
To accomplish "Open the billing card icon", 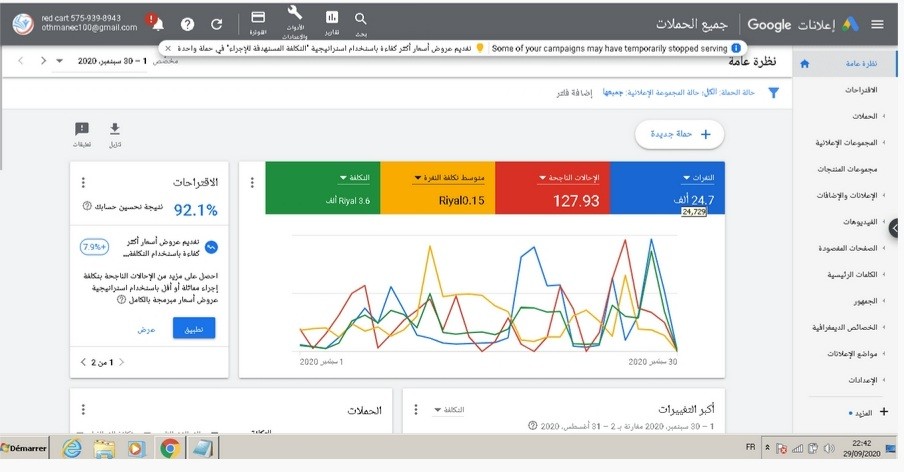I will click(258, 17).
